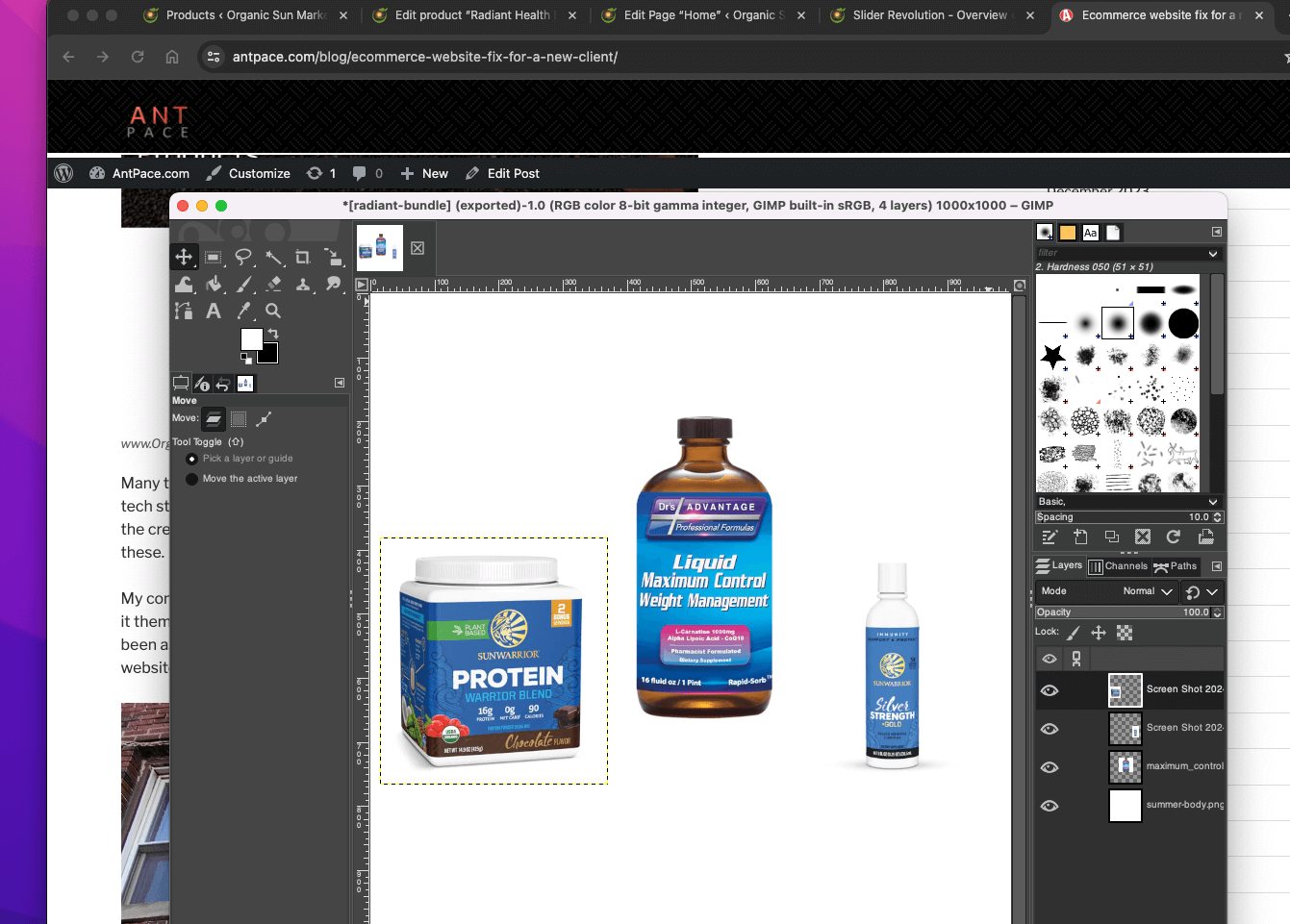Click Edit Post in the WordPress admin bar
Screen dimensions: 1290x924
point(502,173)
